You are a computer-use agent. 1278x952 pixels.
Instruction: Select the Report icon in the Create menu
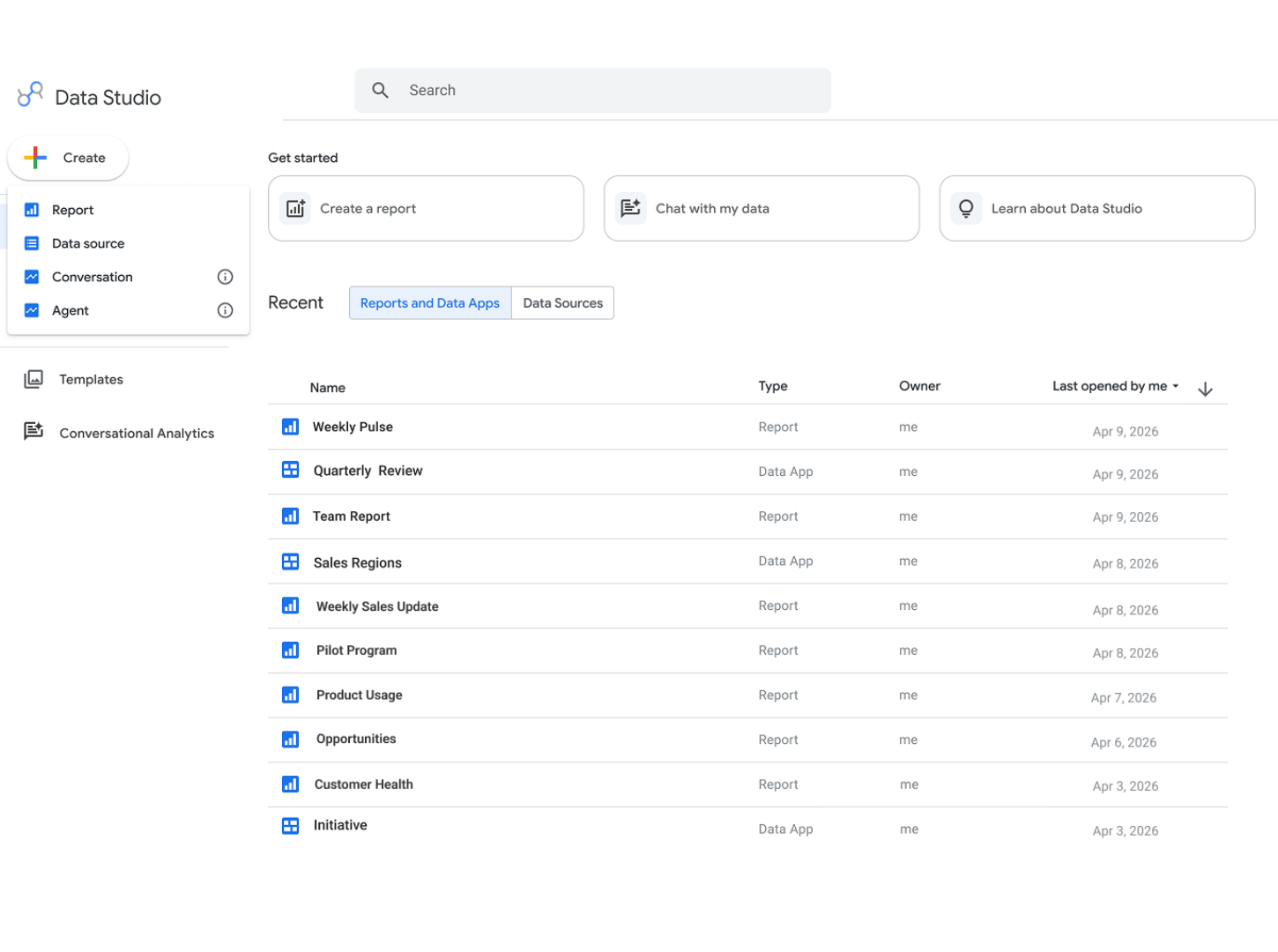point(32,210)
